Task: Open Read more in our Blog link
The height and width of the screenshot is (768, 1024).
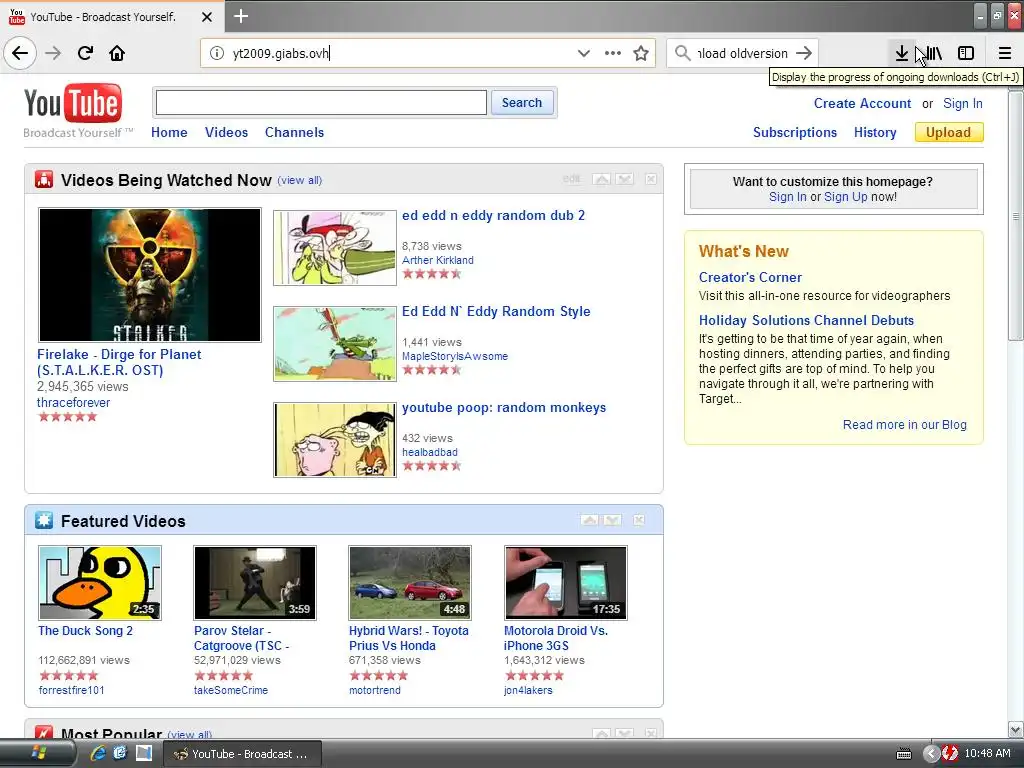Action: pos(904,424)
